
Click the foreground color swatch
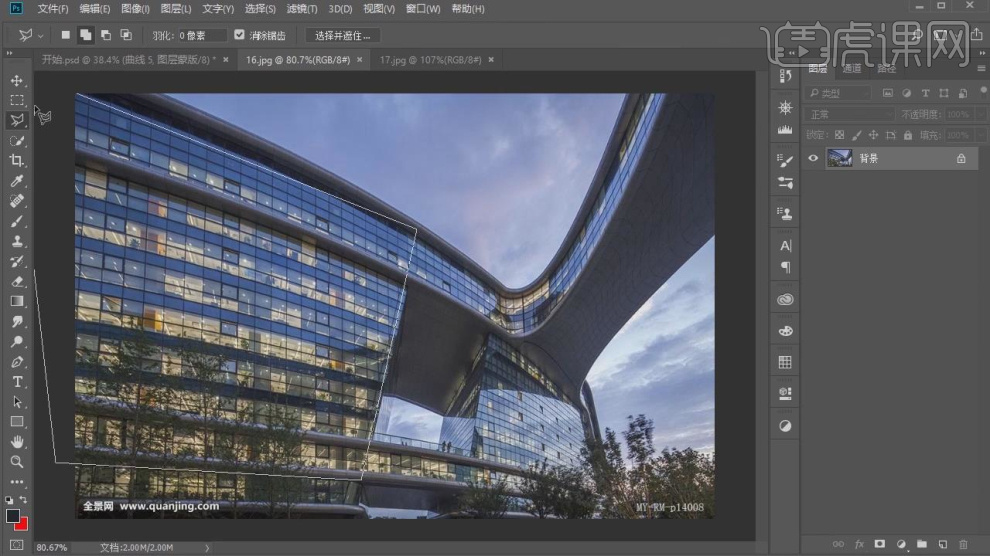click(x=13, y=515)
